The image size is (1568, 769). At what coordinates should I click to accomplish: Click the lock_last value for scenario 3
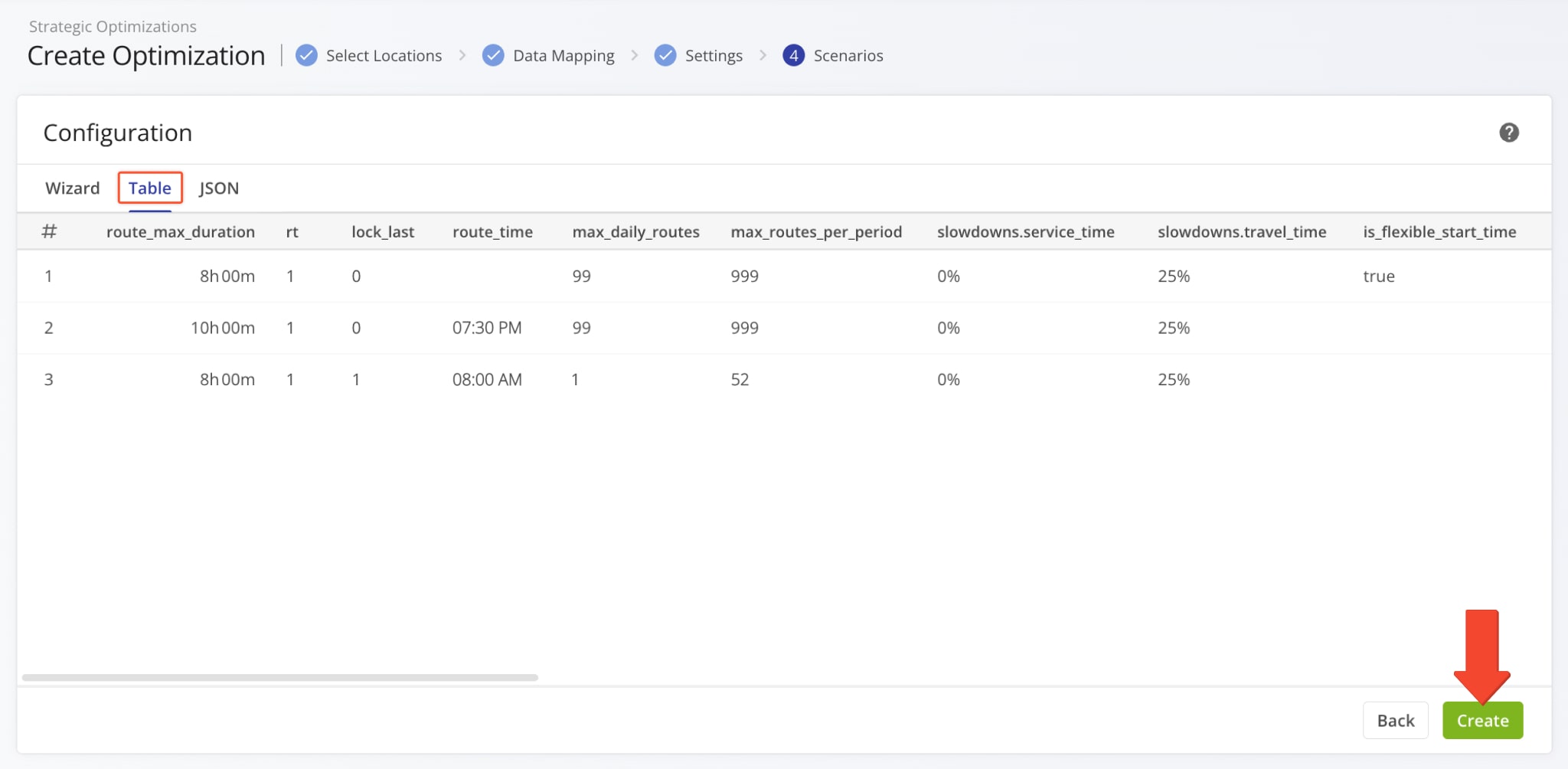point(356,378)
